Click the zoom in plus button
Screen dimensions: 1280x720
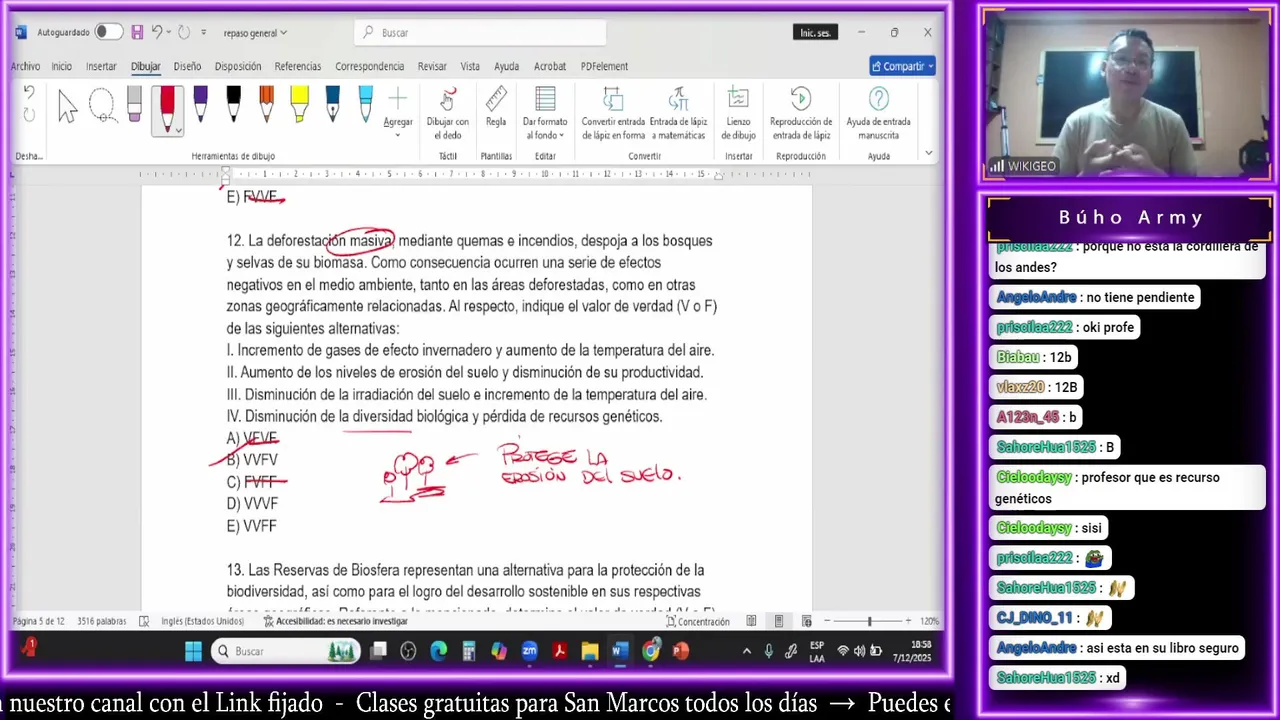coord(908,621)
